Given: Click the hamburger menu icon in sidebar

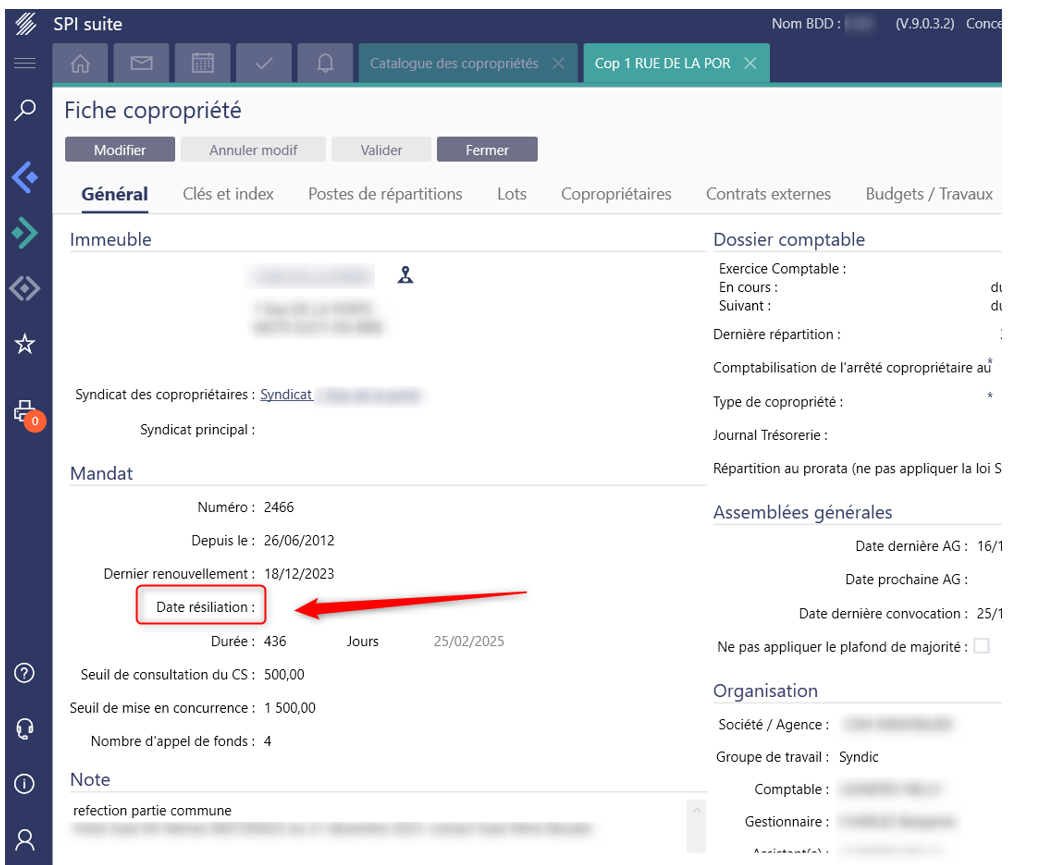Looking at the screenshot, I should click(25, 63).
